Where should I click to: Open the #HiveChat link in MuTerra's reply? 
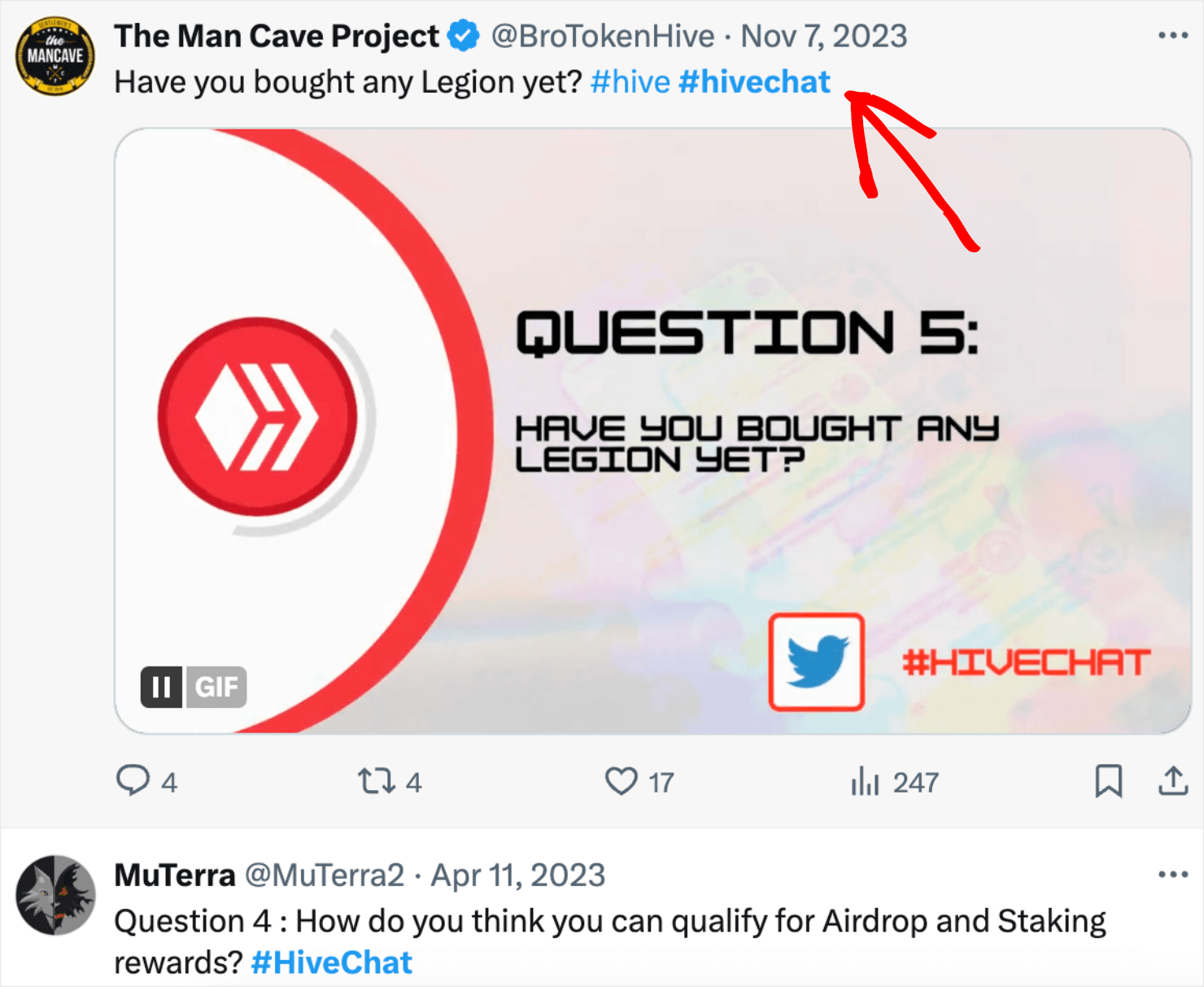(331, 962)
